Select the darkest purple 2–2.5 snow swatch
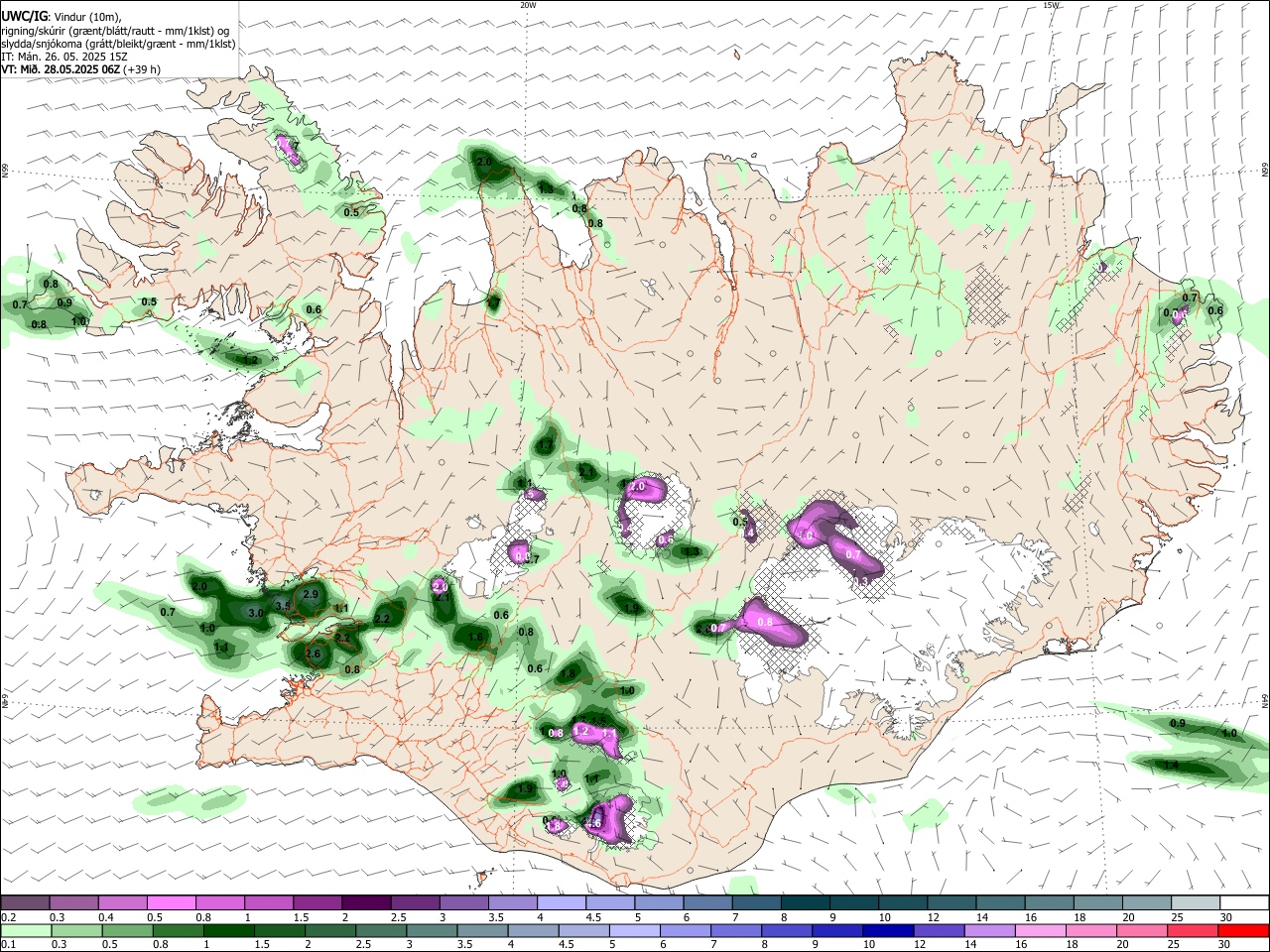Viewport: 1270px width, 952px height. coord(365,902)
